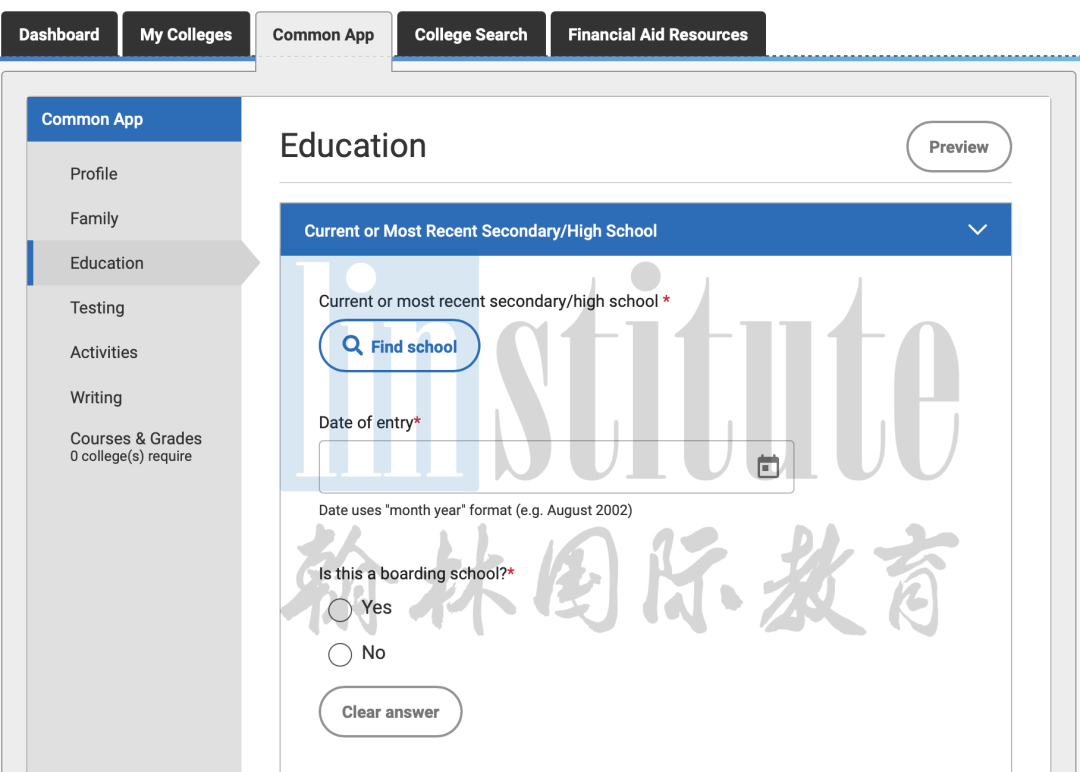Click the 'Is this a boarding school?' label
Viewport: 1080px width, 772px height.
(417, 574)
